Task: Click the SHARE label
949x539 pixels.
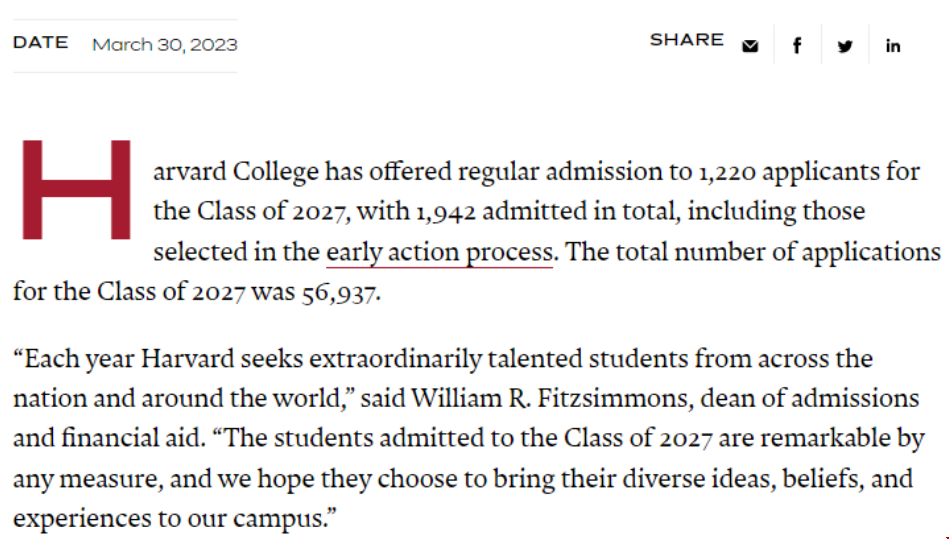Action: click(686, 40)
